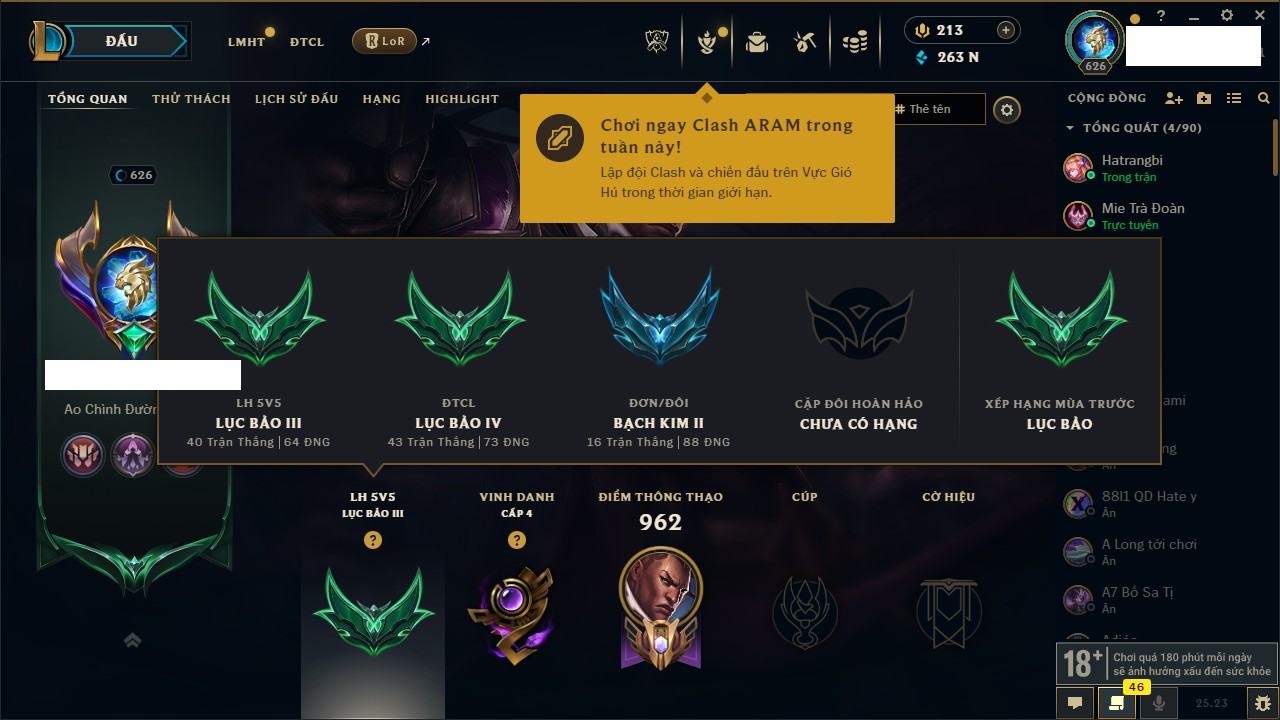Open the Store coins icon
This screenshot has width=1280, height=720.
click(x=855, y=41)
